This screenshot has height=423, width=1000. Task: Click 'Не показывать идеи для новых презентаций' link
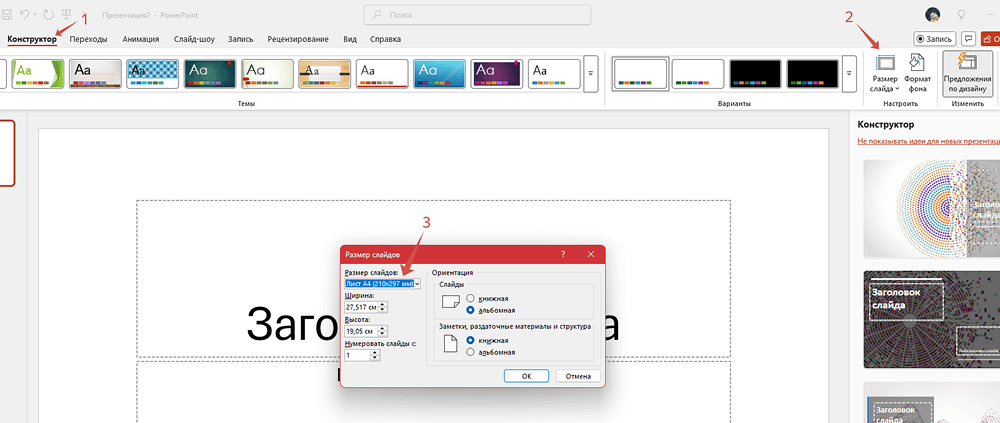(x=929, y=139)
